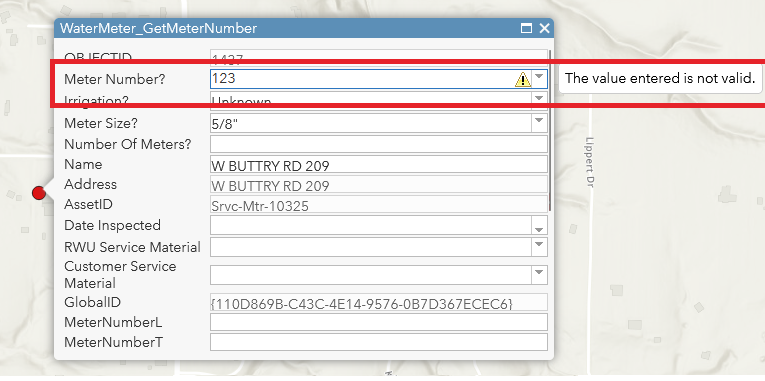Click the WaterMeter_GetMeterNumber popup title
The image size is (765, 381).
[158, 28]
